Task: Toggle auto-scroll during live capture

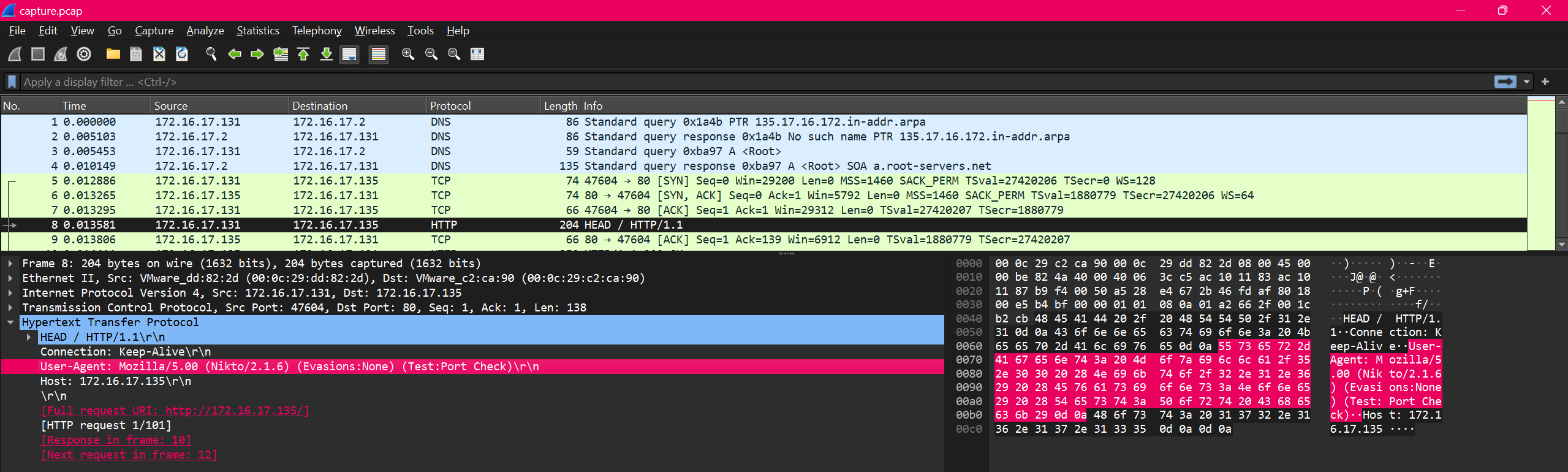Action: click(x=349, y=54)
